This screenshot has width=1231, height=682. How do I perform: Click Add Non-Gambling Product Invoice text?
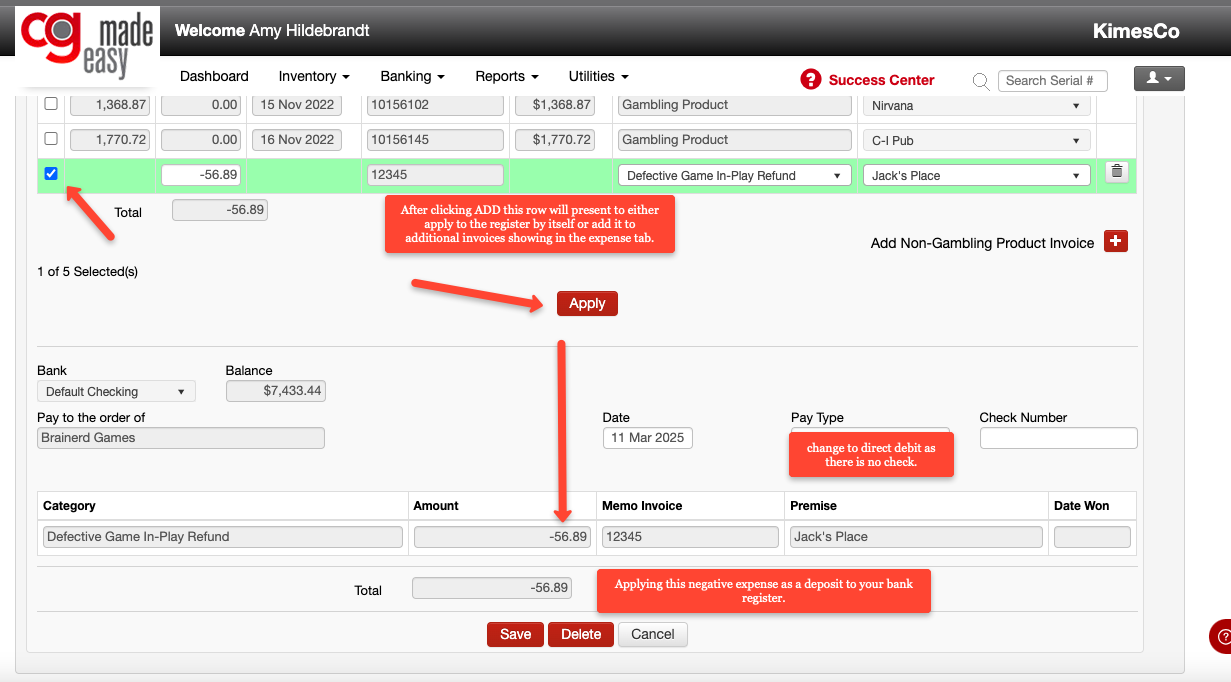982,243
